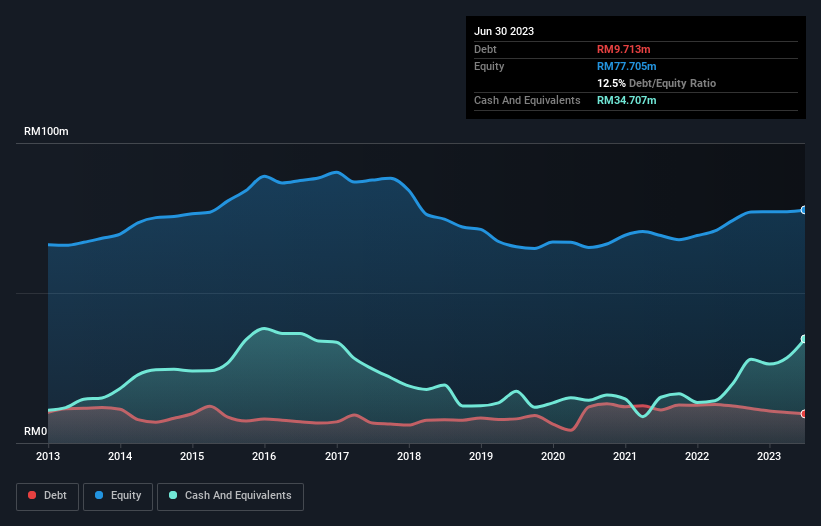Select the Cash And Equivalents line endpoint marker
This screenshot has width=821, height=526.
click(x=804, y=339)
